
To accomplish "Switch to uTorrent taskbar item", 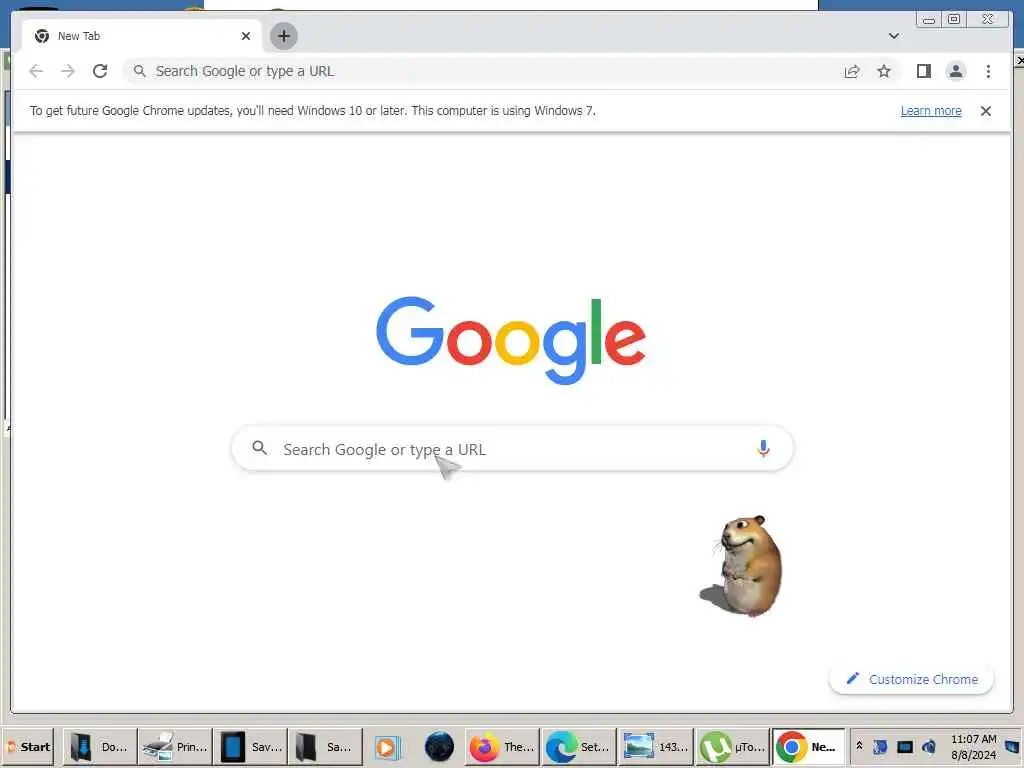I will click(732, 746).
